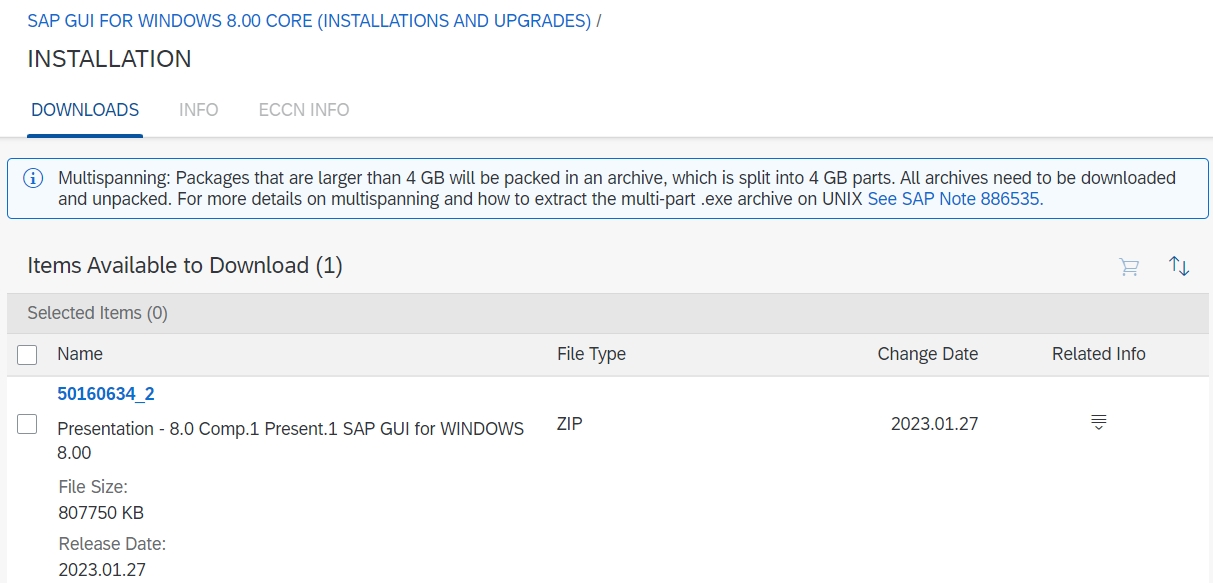This screenshot has height=583, width=1213.
Task: Switch to the DOWNLOADS tab
Action: 85,110
